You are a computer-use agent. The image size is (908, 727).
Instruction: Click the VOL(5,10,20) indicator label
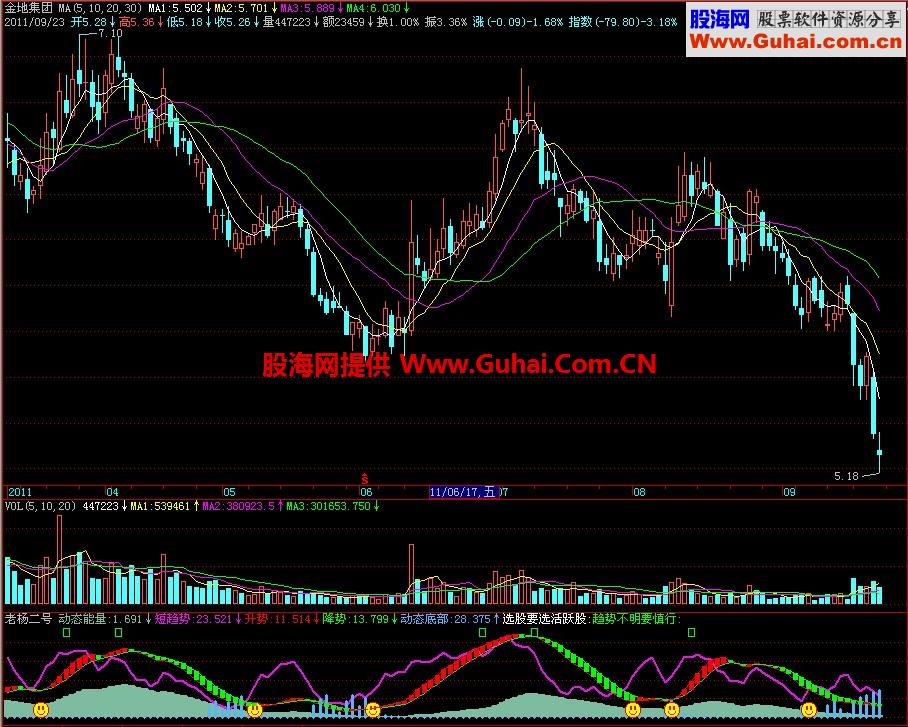[x=41, y=506]
